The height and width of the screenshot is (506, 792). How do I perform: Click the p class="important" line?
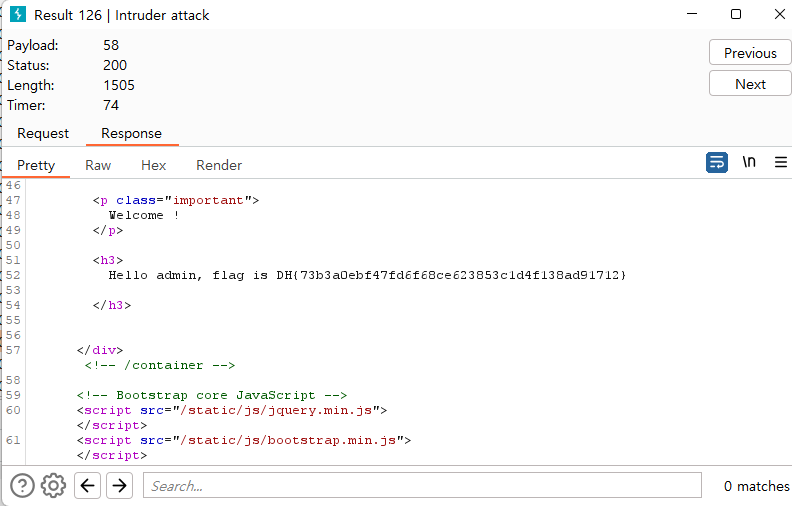(x=176, y=200)
